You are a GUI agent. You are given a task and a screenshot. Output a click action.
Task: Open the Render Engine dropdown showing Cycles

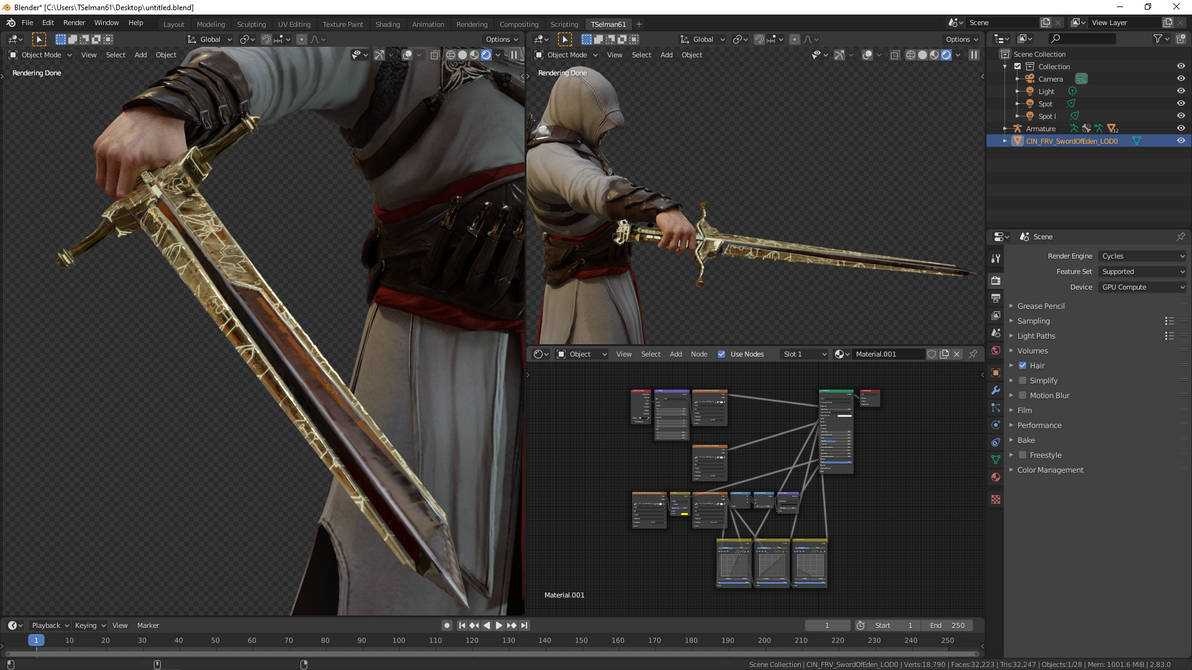1142,256
